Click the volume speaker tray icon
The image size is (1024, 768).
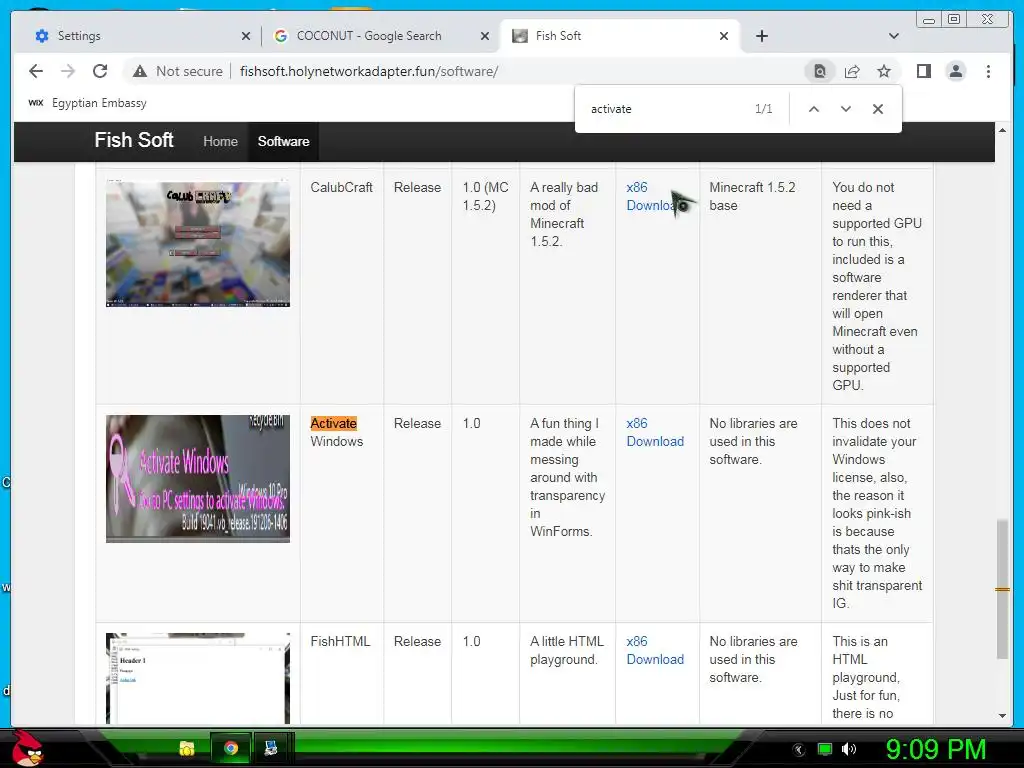coord(849,749)
